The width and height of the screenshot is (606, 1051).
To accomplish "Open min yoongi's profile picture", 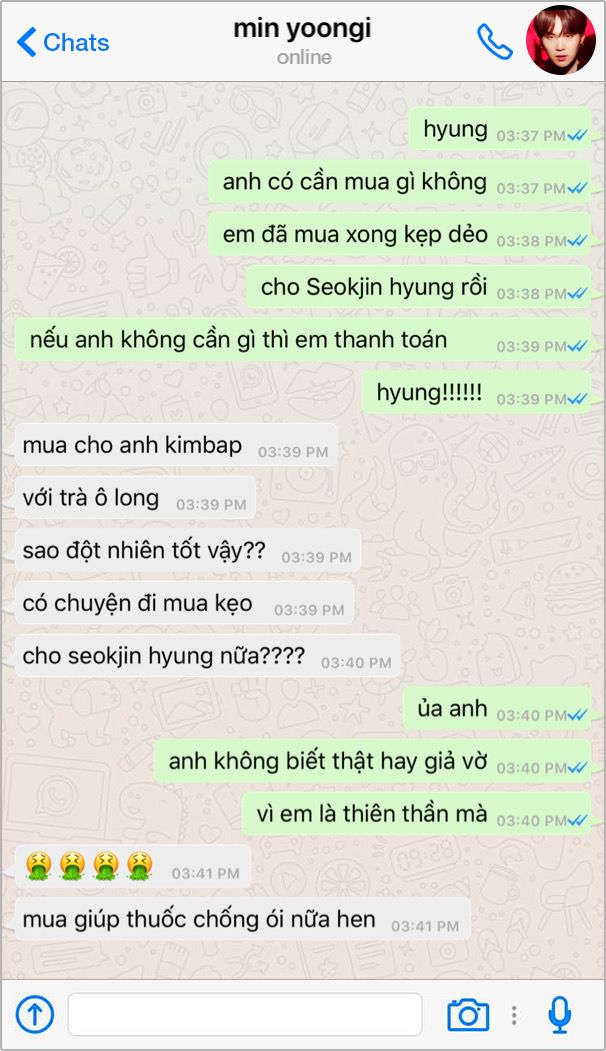I will click(x=560, y=40).
